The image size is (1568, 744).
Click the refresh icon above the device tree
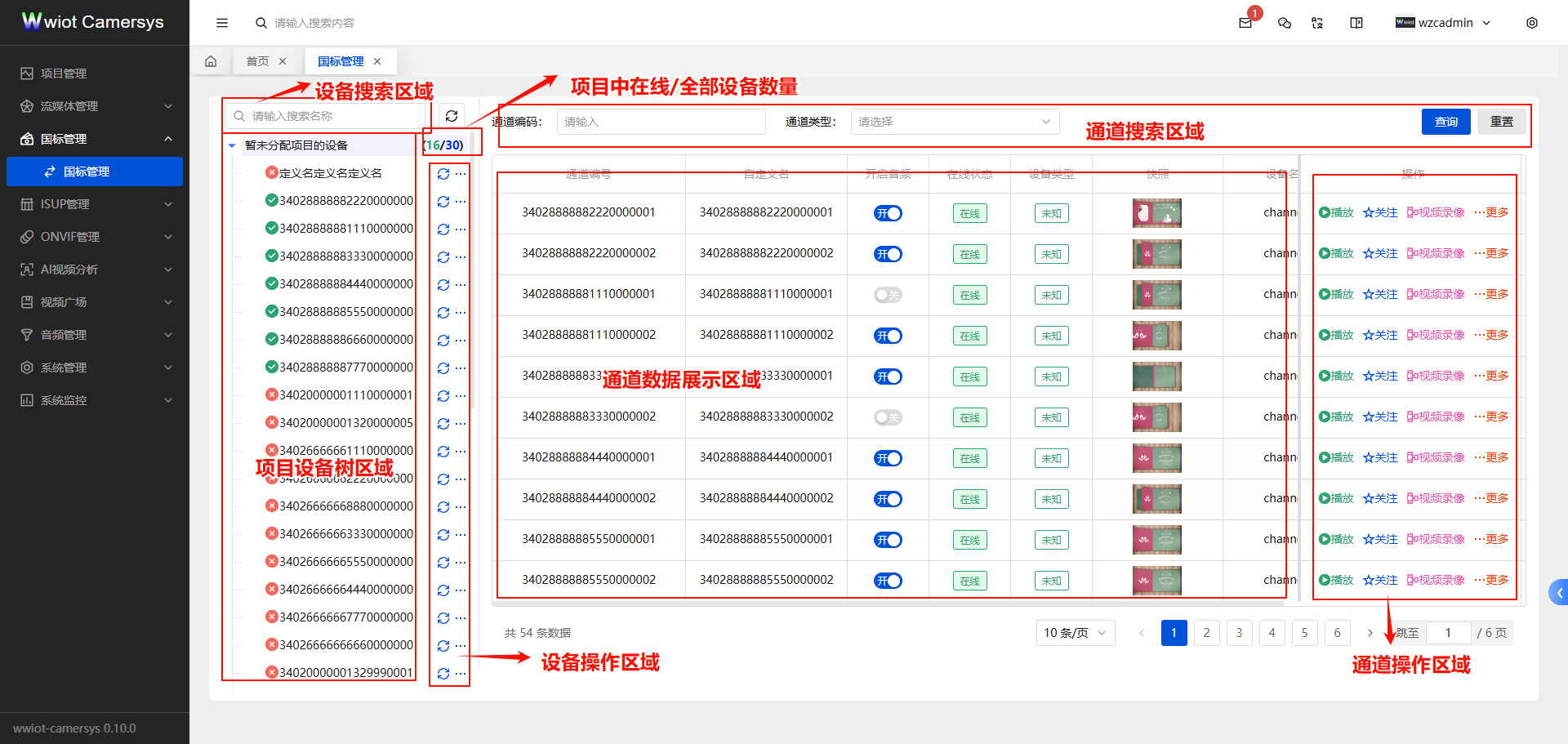pos(451,114)
